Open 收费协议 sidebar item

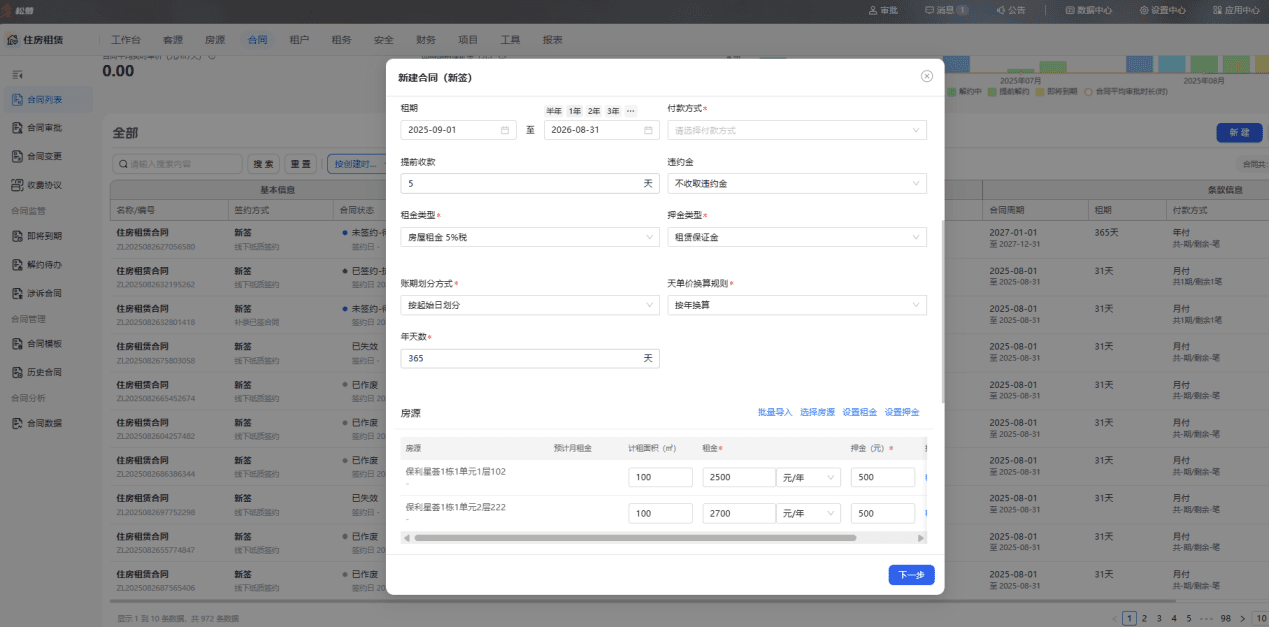coord(44,185)
